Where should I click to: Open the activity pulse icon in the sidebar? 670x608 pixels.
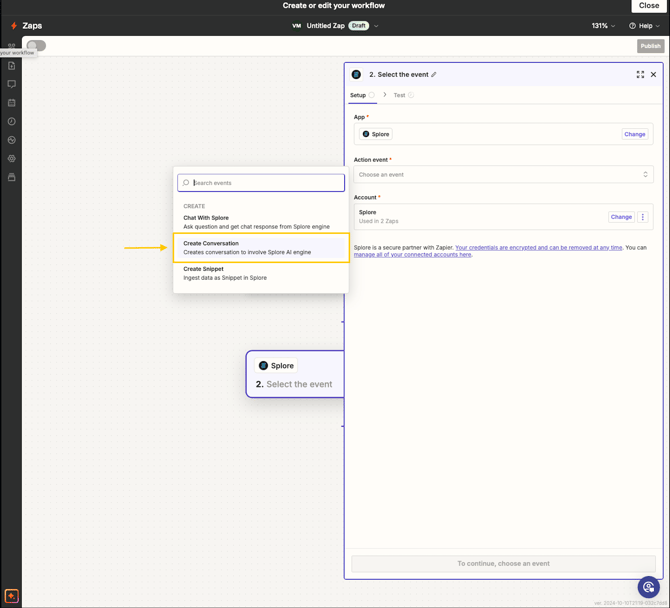point(12,140)
